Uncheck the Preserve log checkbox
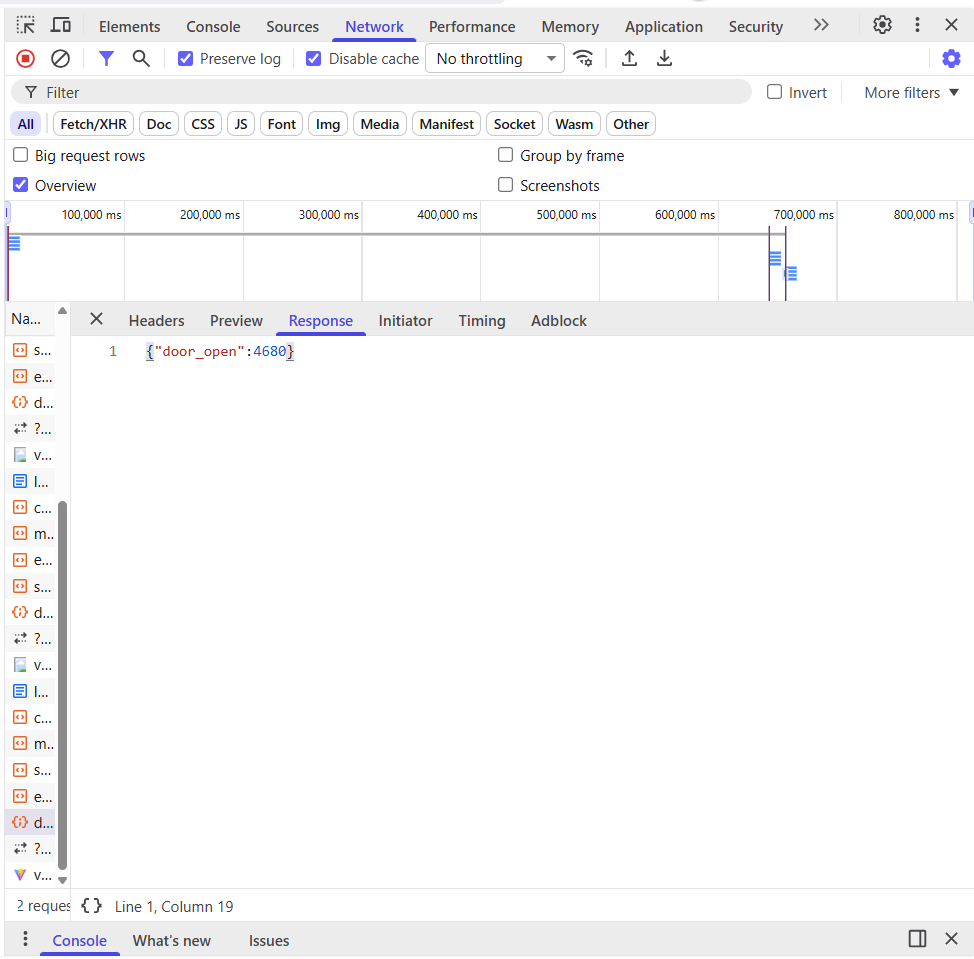The width and height of the screenshot is (974, 959). (x=185, y=59)
